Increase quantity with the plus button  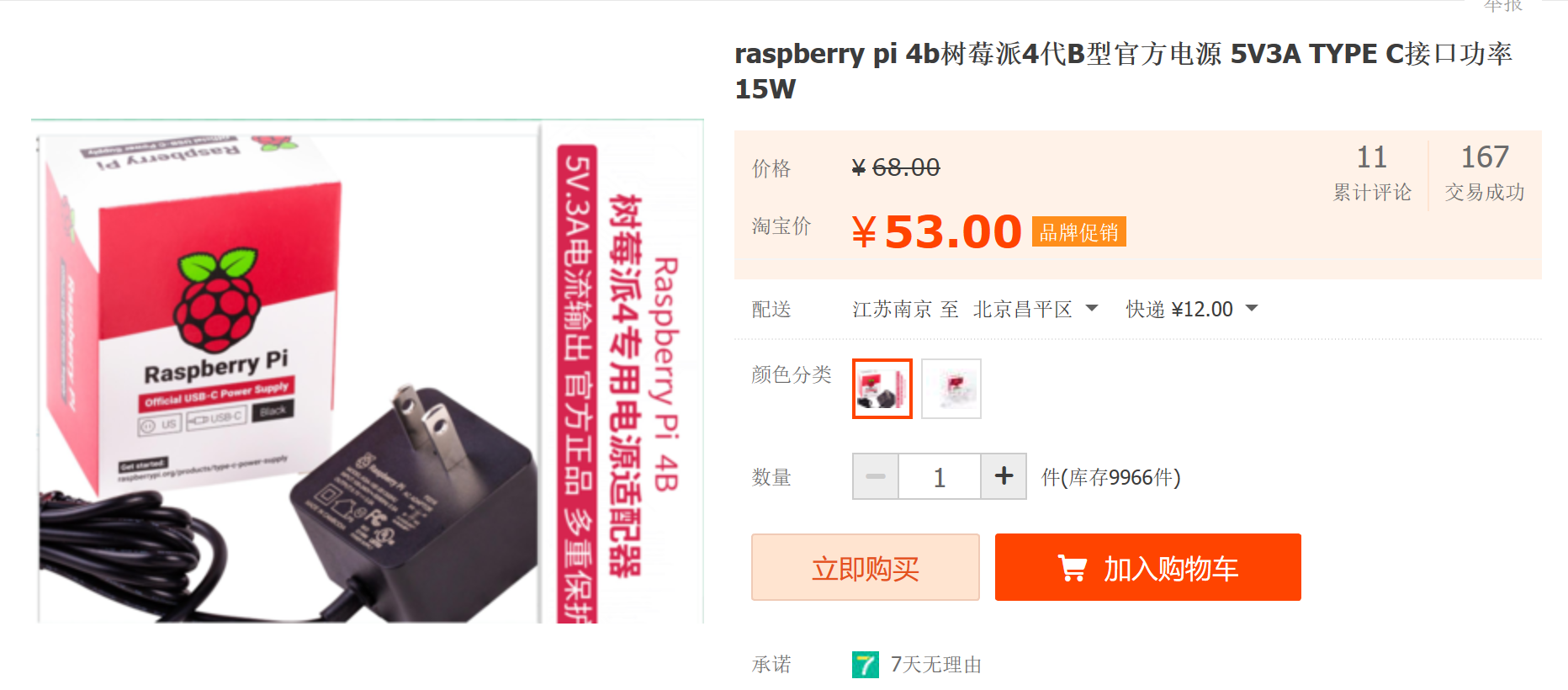(1004, 476)
